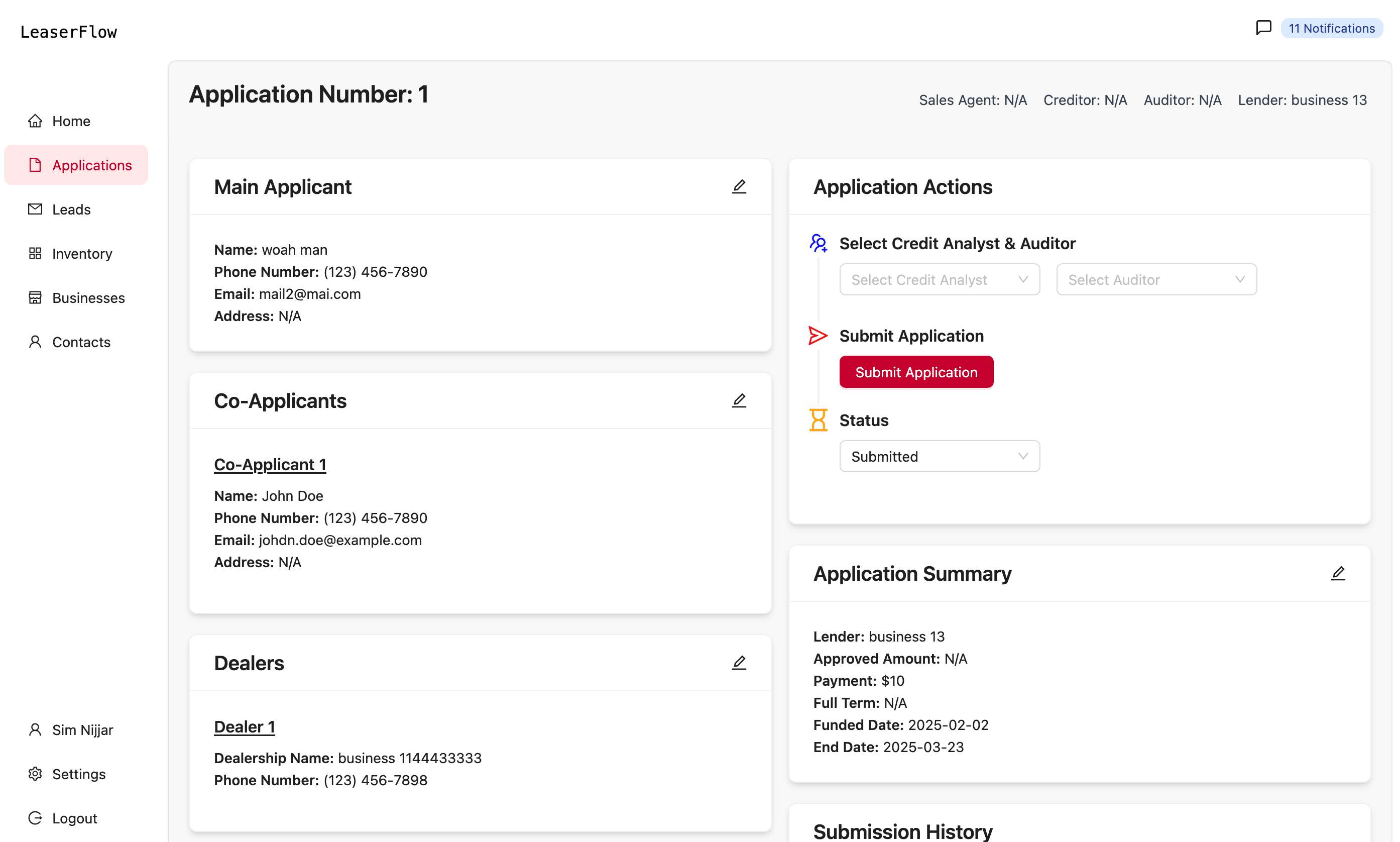Screen dimensions: 1400x842
Task: Click the Leads envelope icon
Action: [x=35, y=209]
